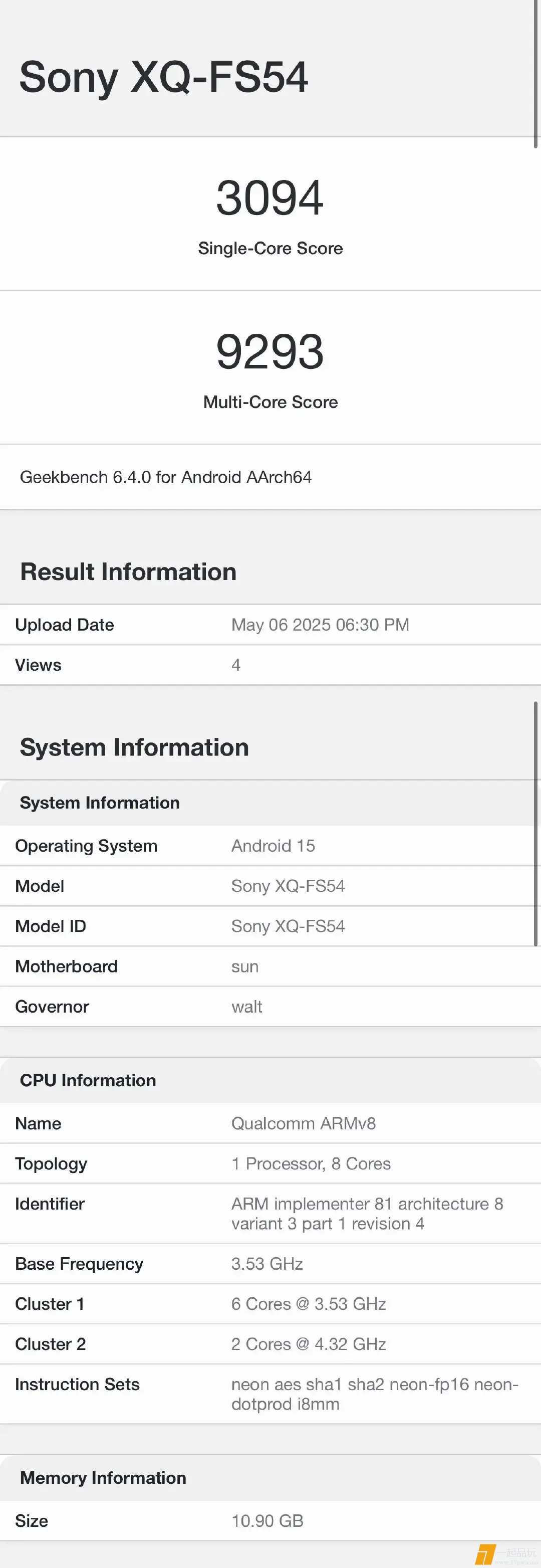The width and height of the screenshot is (541, 1568).
Task: Click the scrollbar thumb at page top
Action: click(x=535, y=74)
